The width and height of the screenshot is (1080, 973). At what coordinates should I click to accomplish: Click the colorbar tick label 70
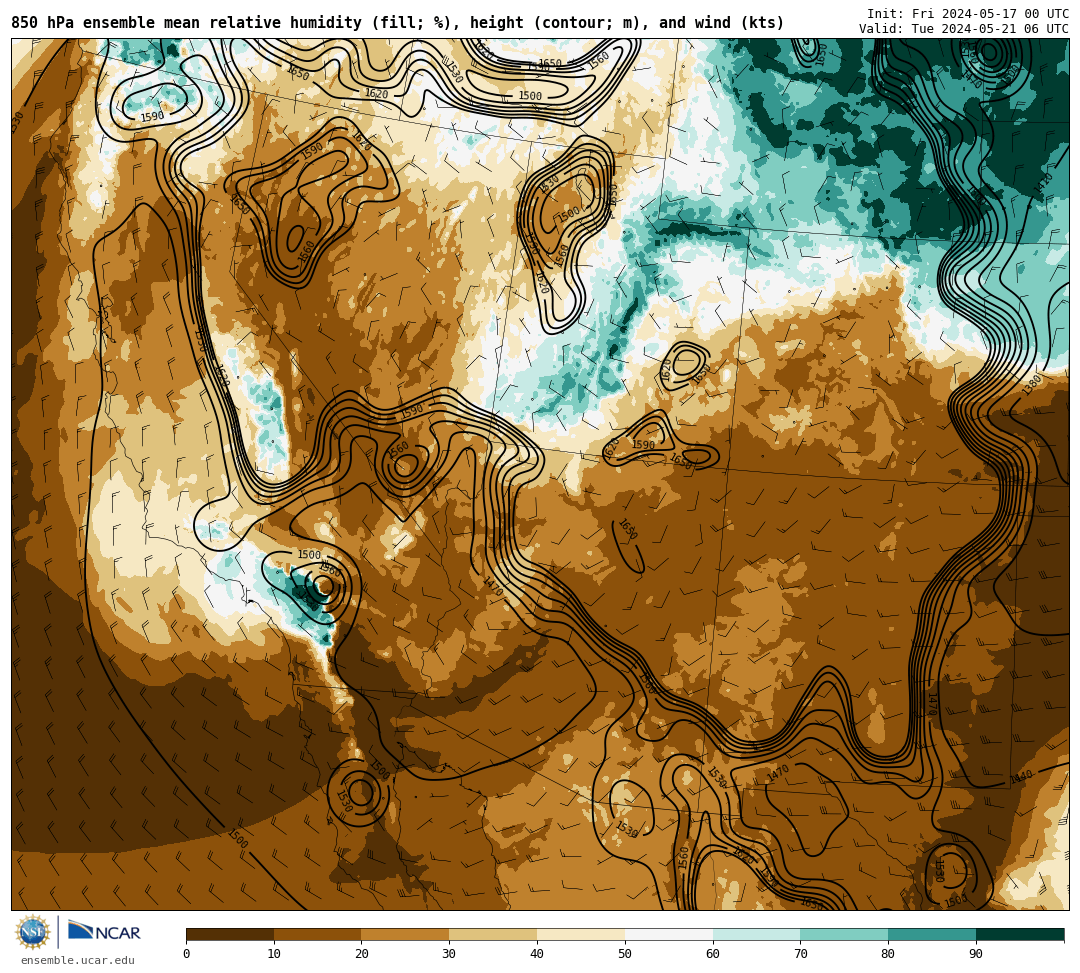800,954
